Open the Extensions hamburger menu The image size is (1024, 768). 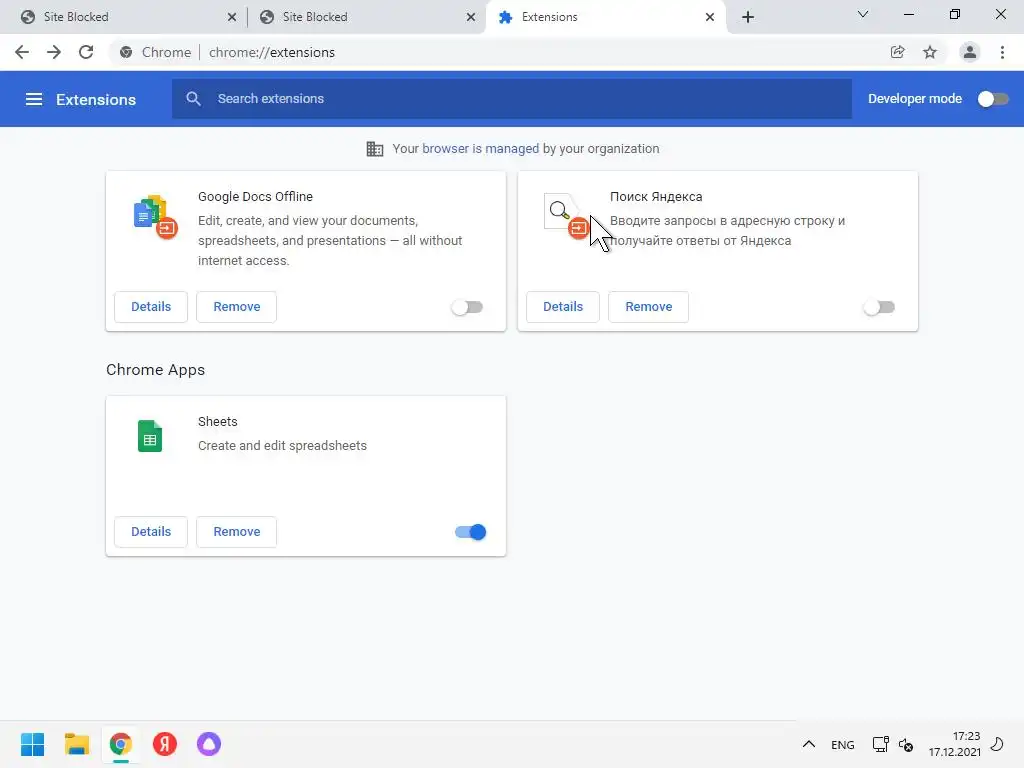tap(34, 99)
